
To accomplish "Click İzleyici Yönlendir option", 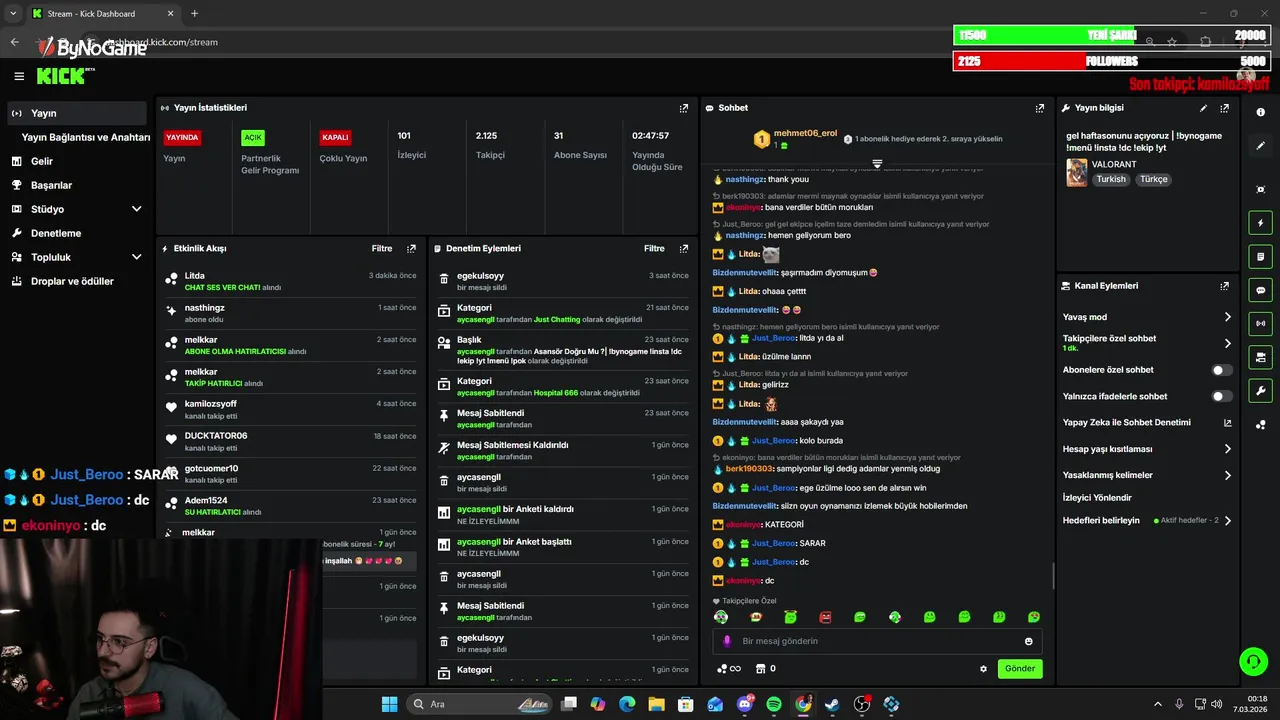I will coord(1097,497).
